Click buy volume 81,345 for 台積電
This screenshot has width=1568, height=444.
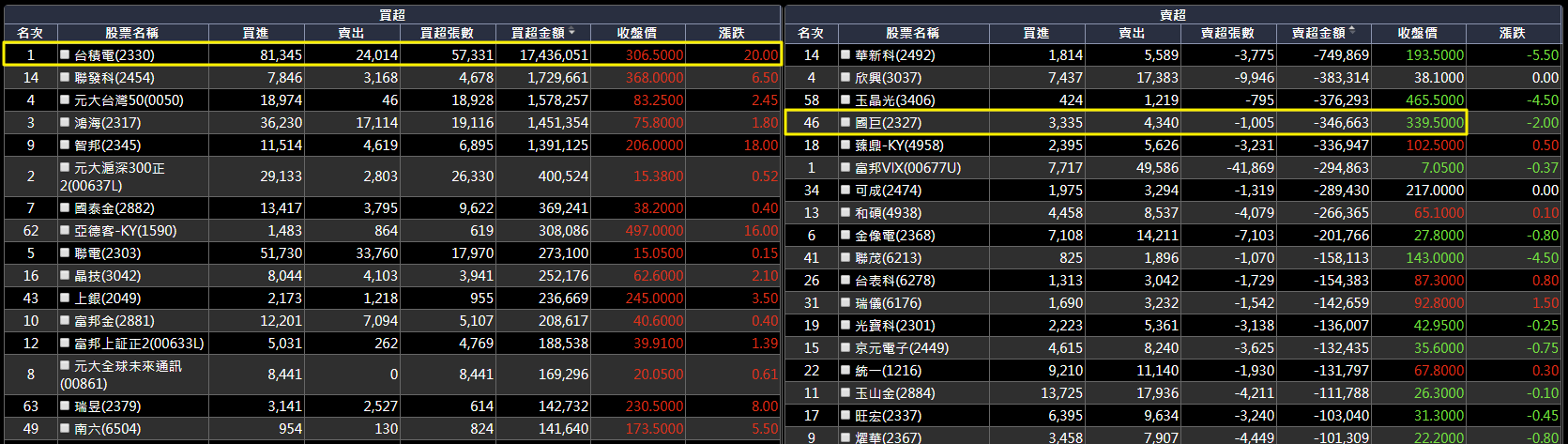coord(282,55)
